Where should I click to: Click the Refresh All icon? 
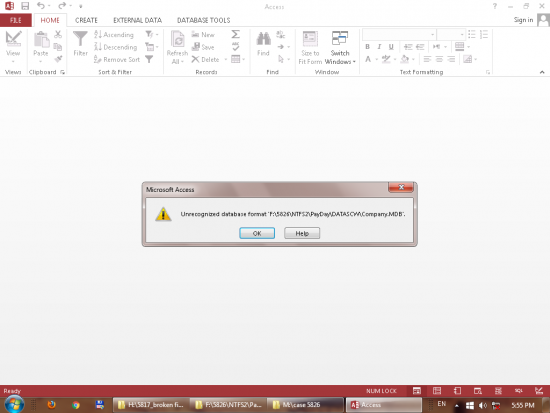click(x=178, y=39)
